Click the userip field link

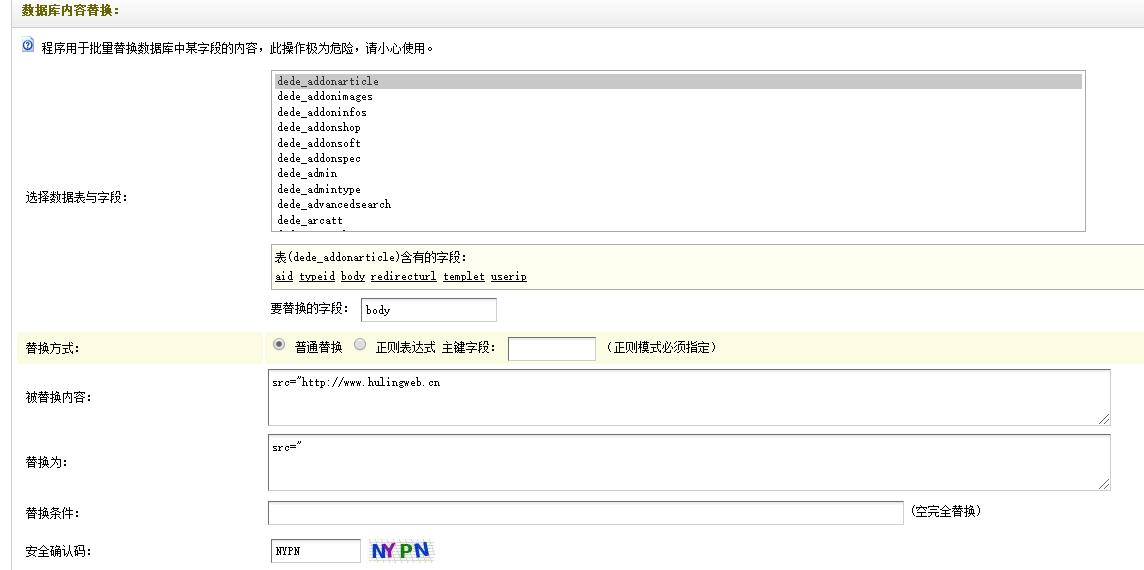tap(508, 277)
